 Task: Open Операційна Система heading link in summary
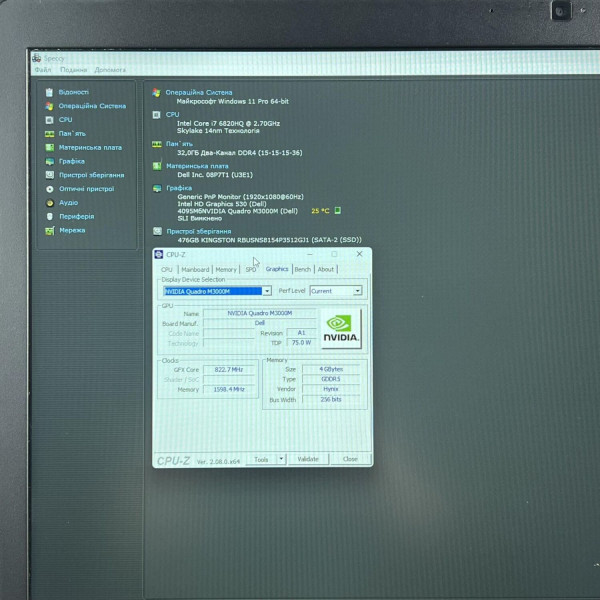[x=199, y=93]
